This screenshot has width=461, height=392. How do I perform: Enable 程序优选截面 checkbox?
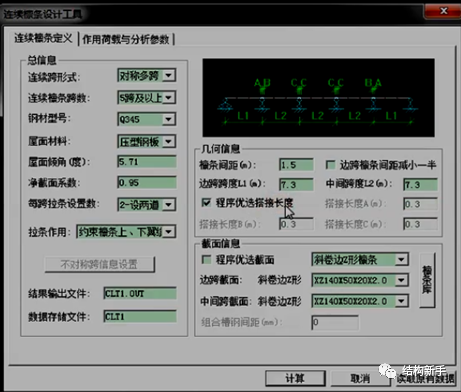click(206, 259)
